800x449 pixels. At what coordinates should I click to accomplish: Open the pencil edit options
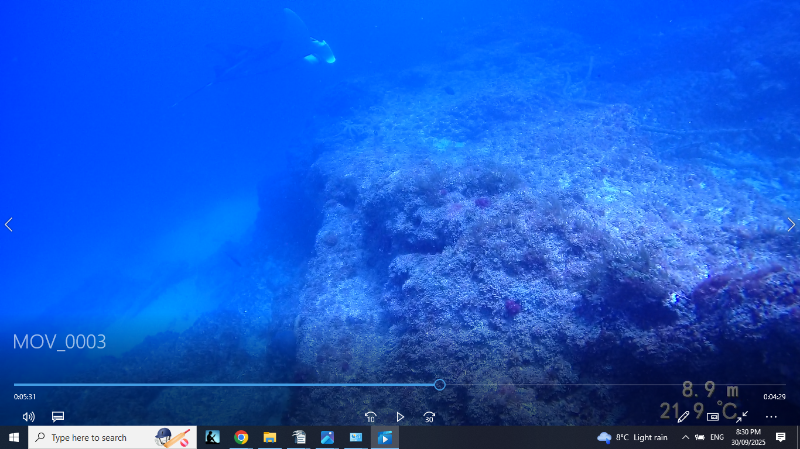pyautogui.click(x=683, y=416)
